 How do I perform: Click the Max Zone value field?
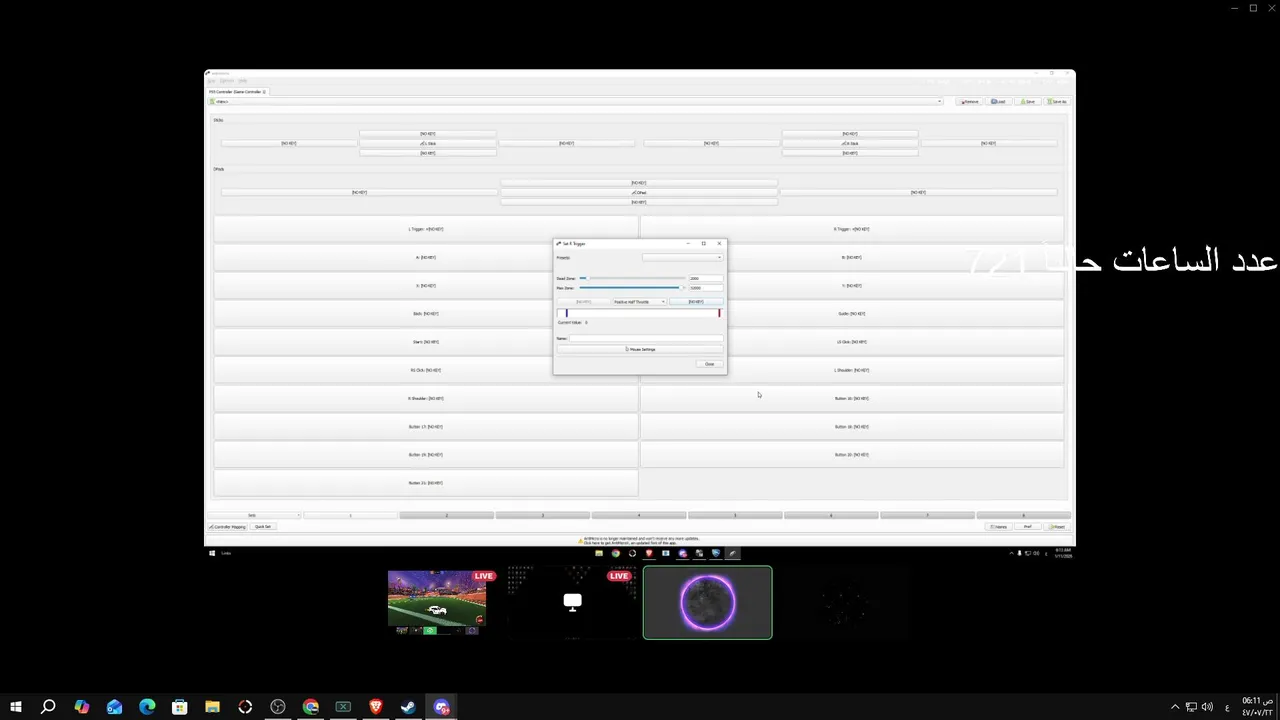705,288
